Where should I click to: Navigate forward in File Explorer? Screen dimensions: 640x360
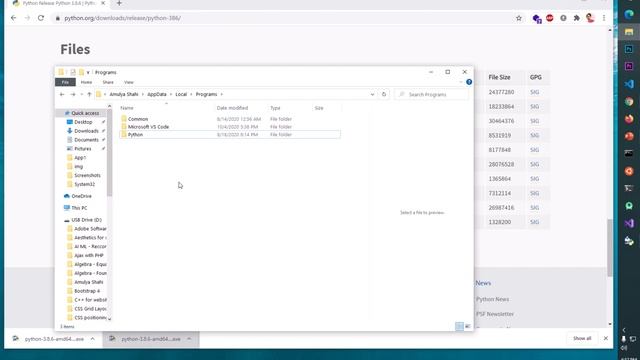tap(73, 94)
